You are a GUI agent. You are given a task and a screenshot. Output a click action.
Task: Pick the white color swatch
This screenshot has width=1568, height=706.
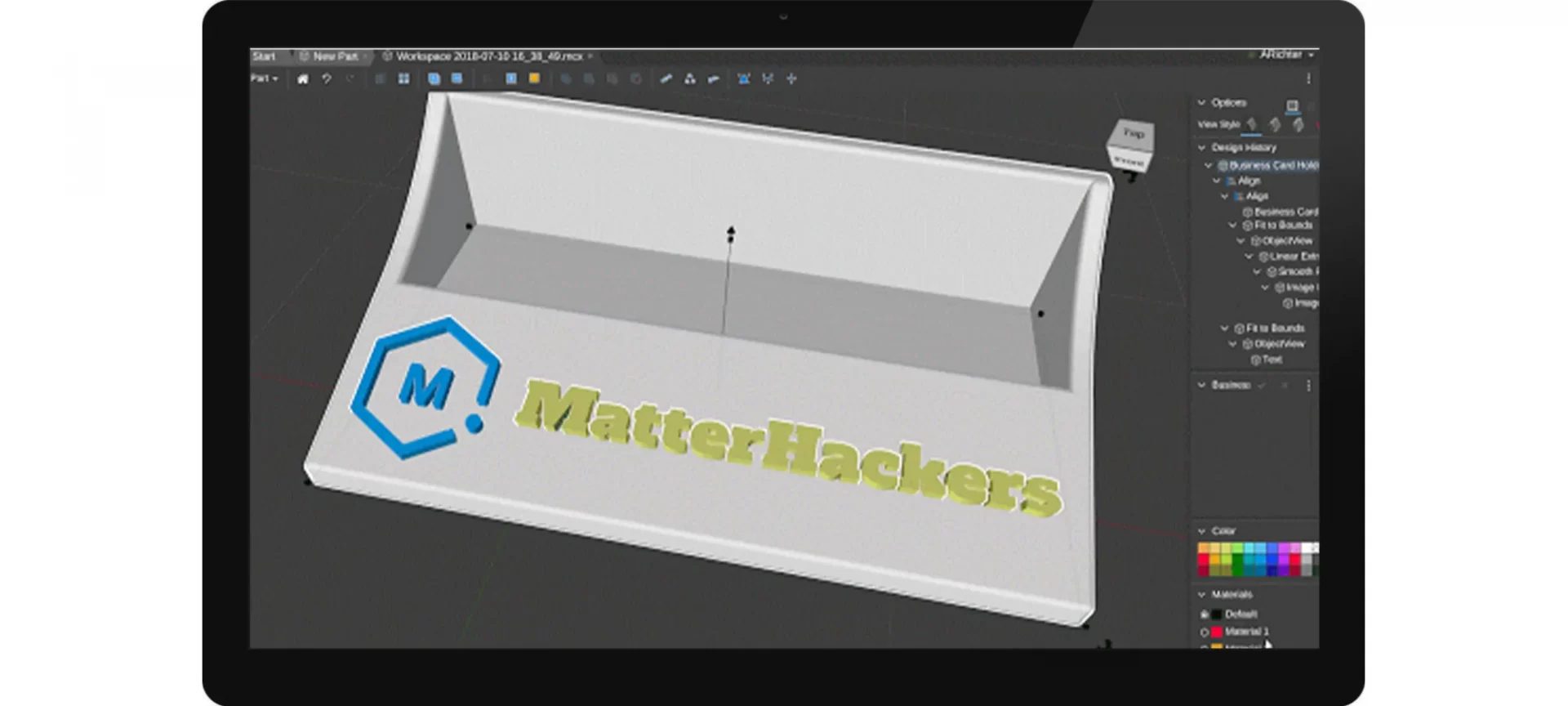coord(1308,547)
